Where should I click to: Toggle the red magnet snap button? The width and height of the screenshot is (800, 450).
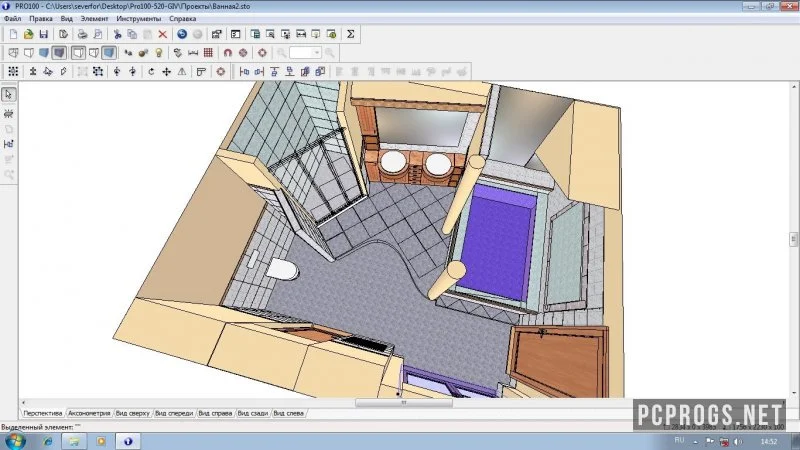228,53
